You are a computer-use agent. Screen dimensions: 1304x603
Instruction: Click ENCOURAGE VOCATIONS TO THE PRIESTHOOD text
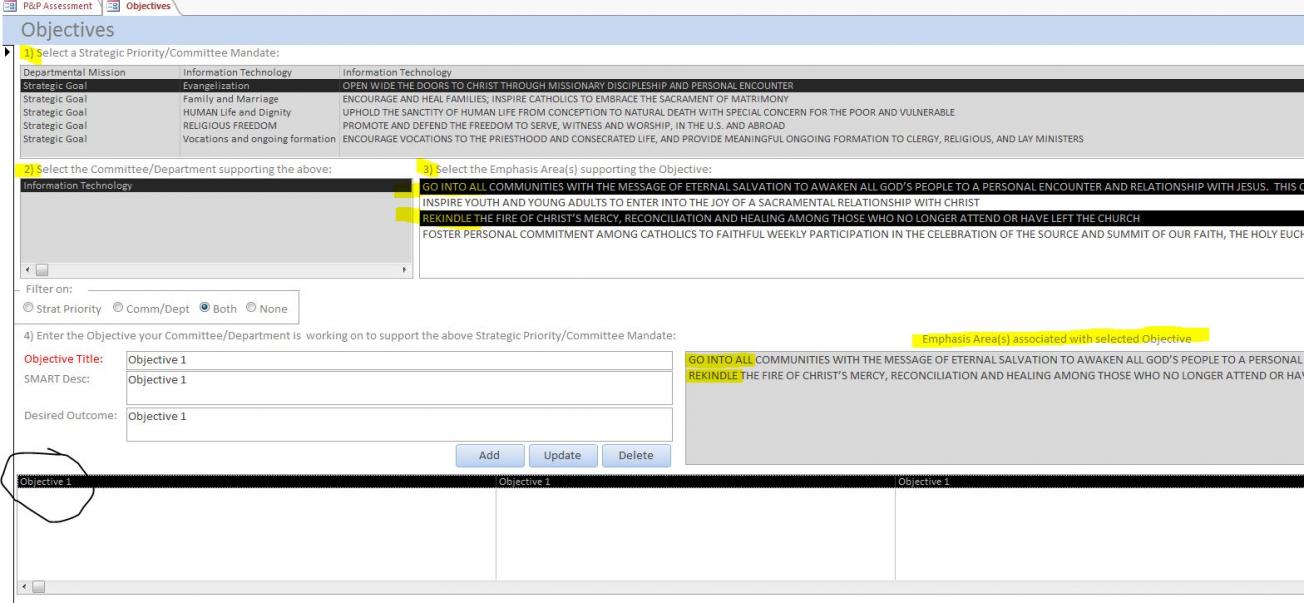click(713, 138)
